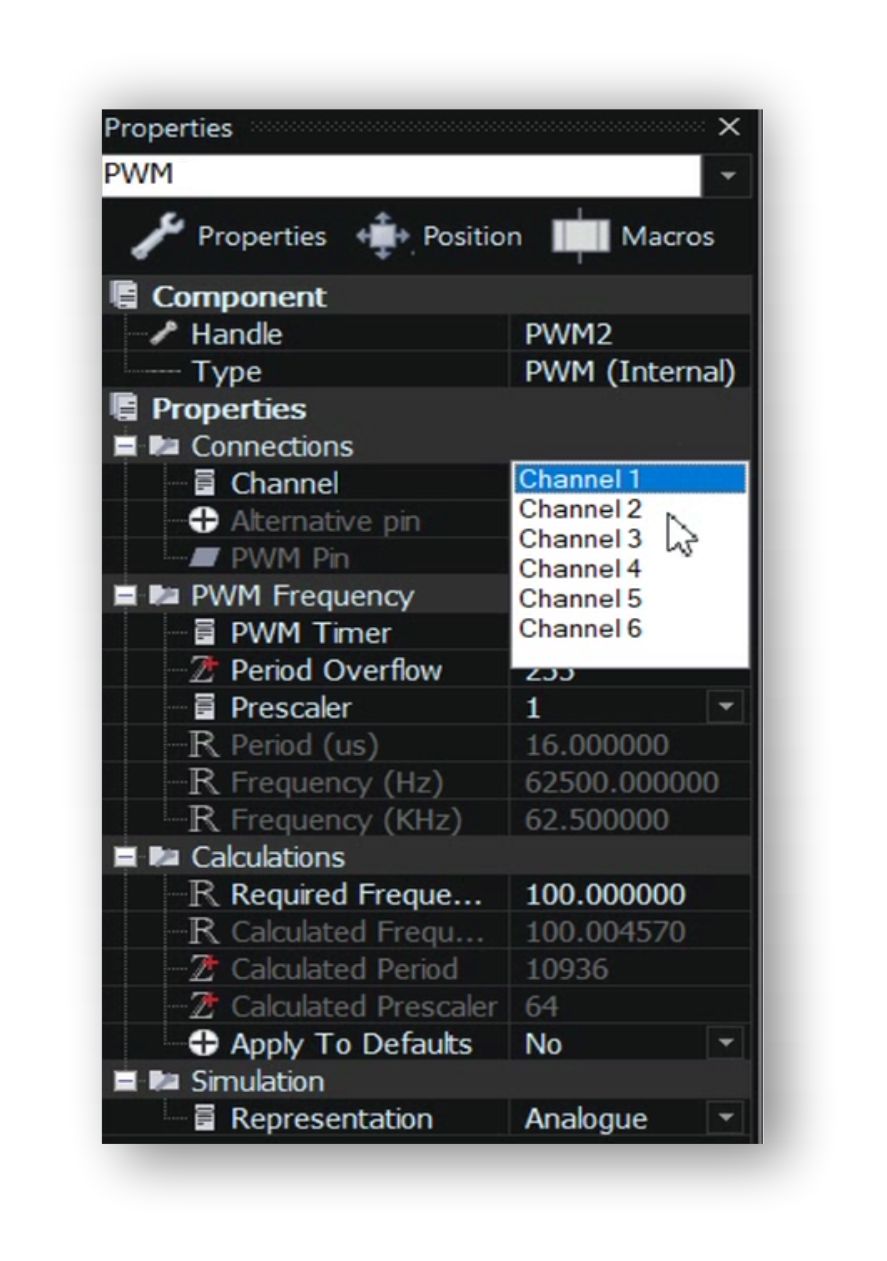This screenshot has height=1261, width=887.
Task: Click the Period Overflow Z icon
Action: point(204,671)
